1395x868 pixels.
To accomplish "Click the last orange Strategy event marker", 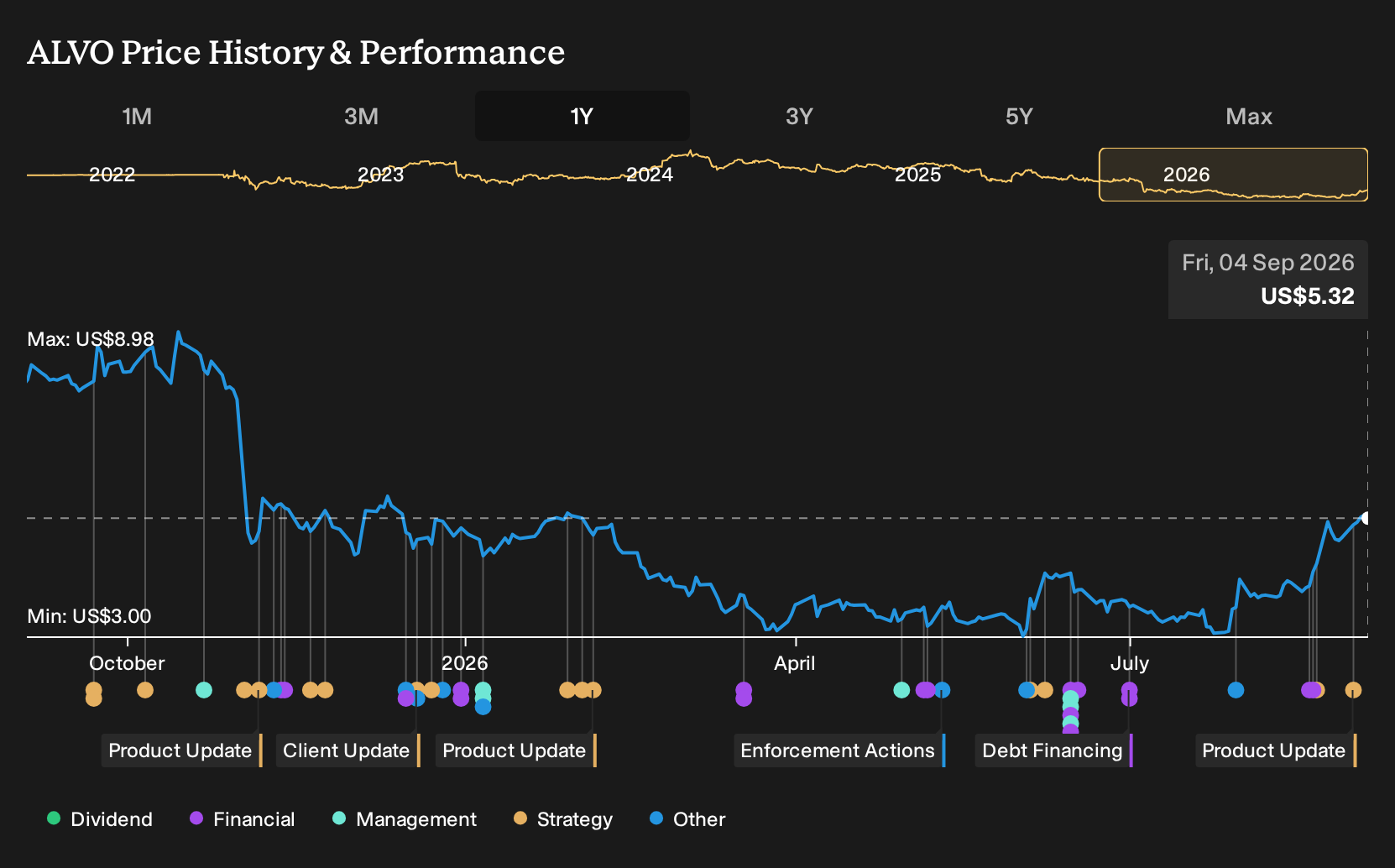I will coord(1353,690).
